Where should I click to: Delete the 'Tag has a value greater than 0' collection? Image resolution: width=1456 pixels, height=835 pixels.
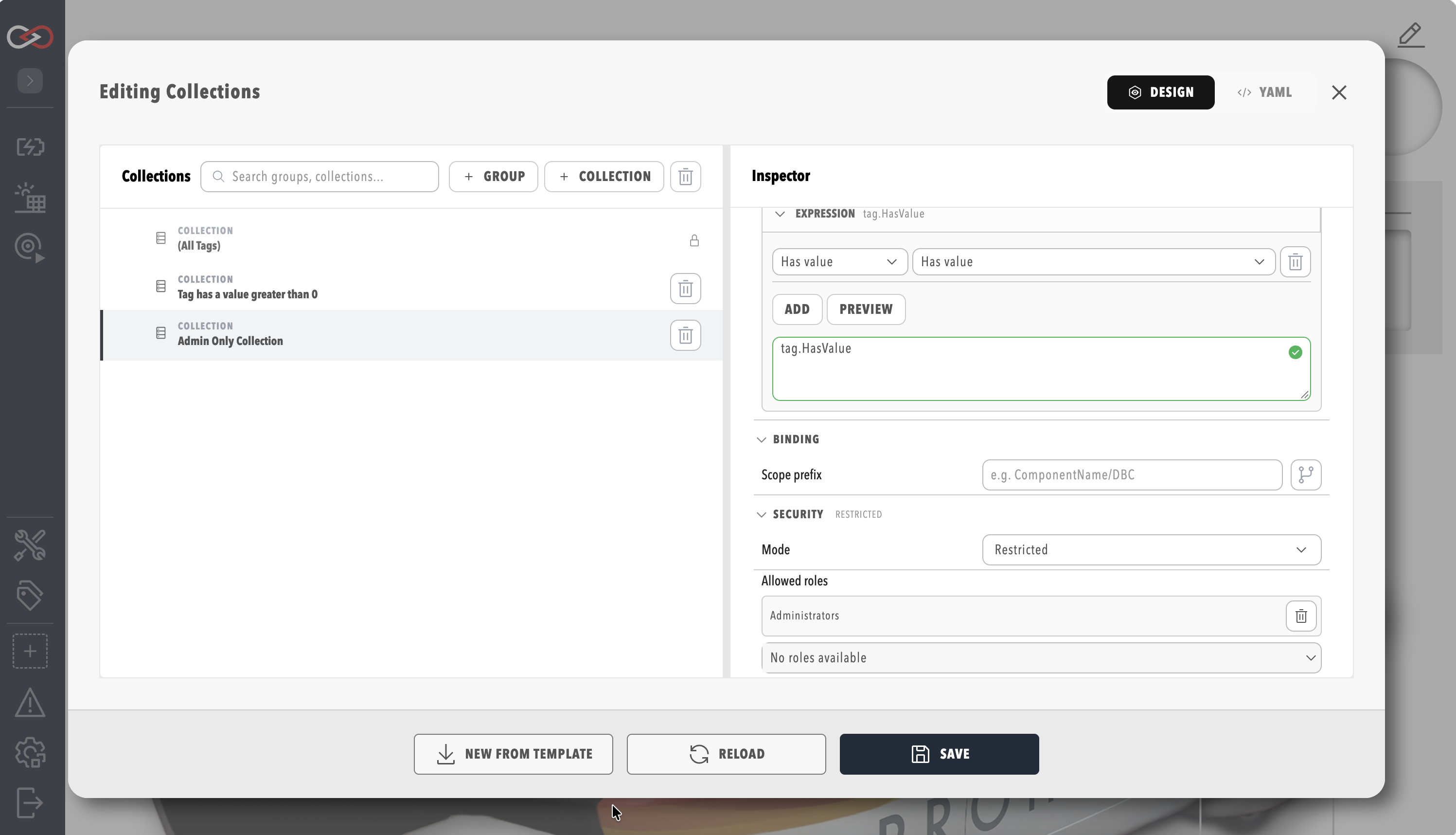click(x=685, y=289)
